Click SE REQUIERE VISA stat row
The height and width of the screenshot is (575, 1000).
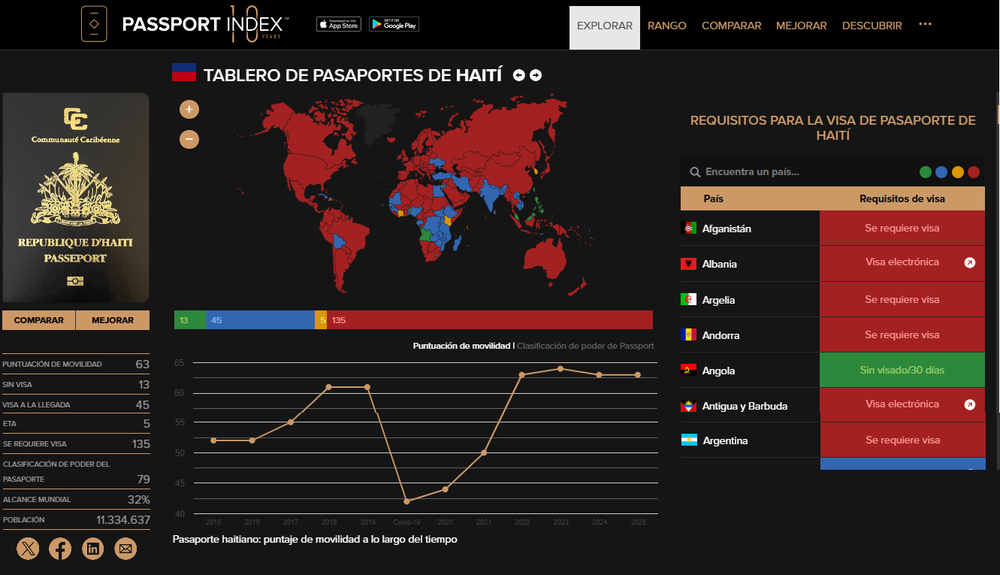(x=76, y=444)
